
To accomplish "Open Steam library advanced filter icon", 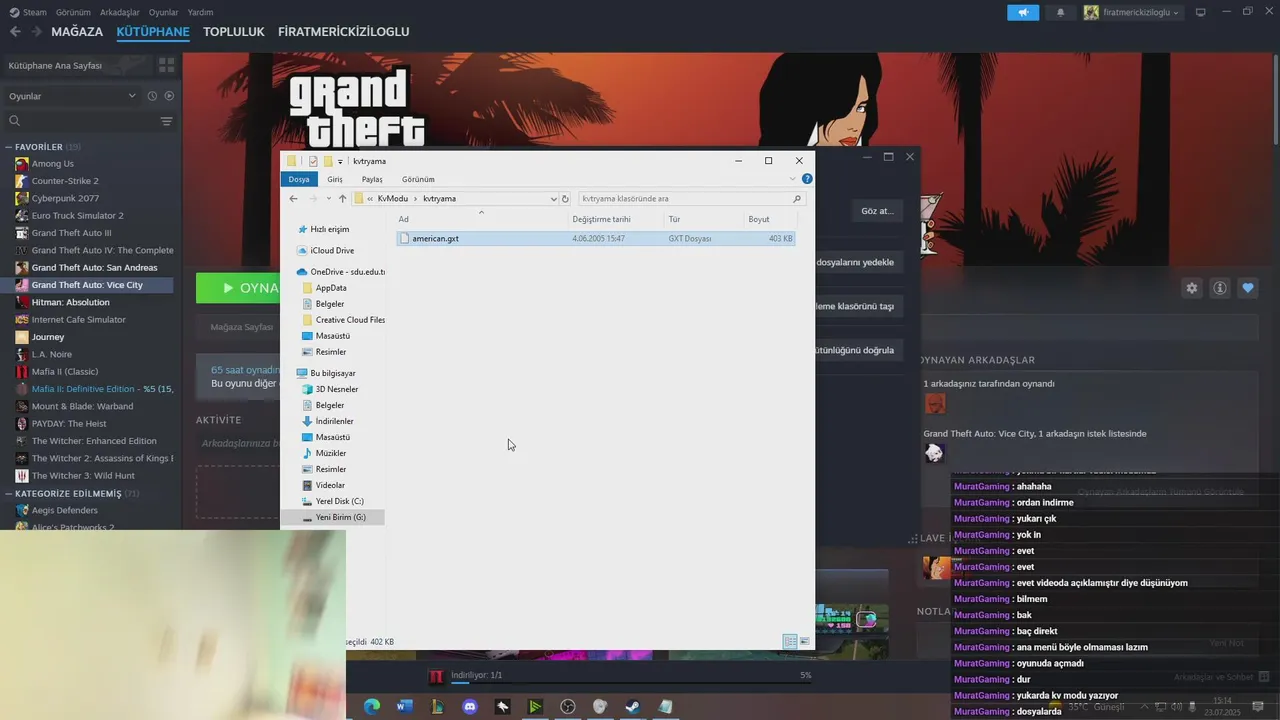I will click(x=166, y=121).
